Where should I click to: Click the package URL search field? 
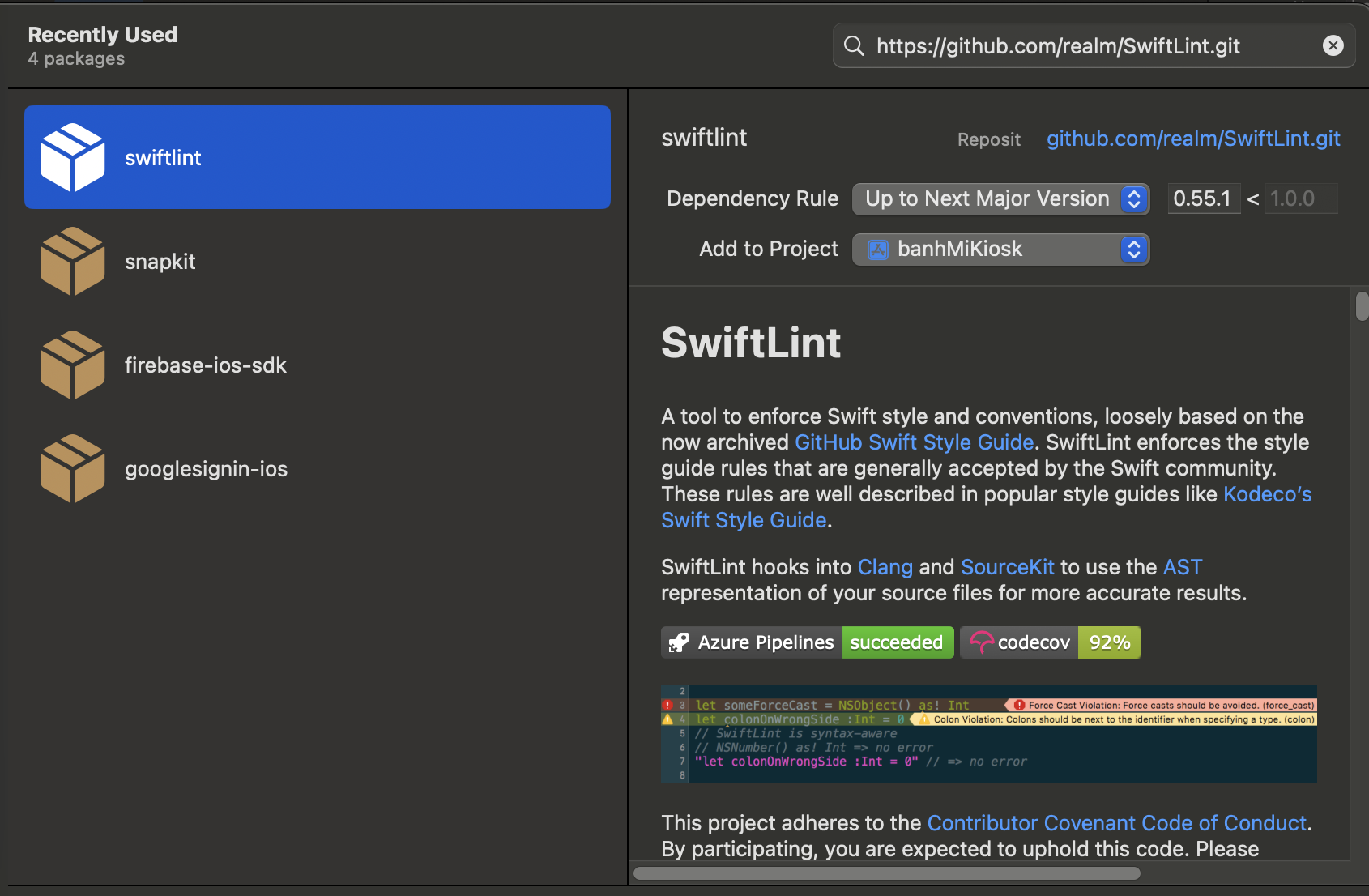(x=1094, y=45)
